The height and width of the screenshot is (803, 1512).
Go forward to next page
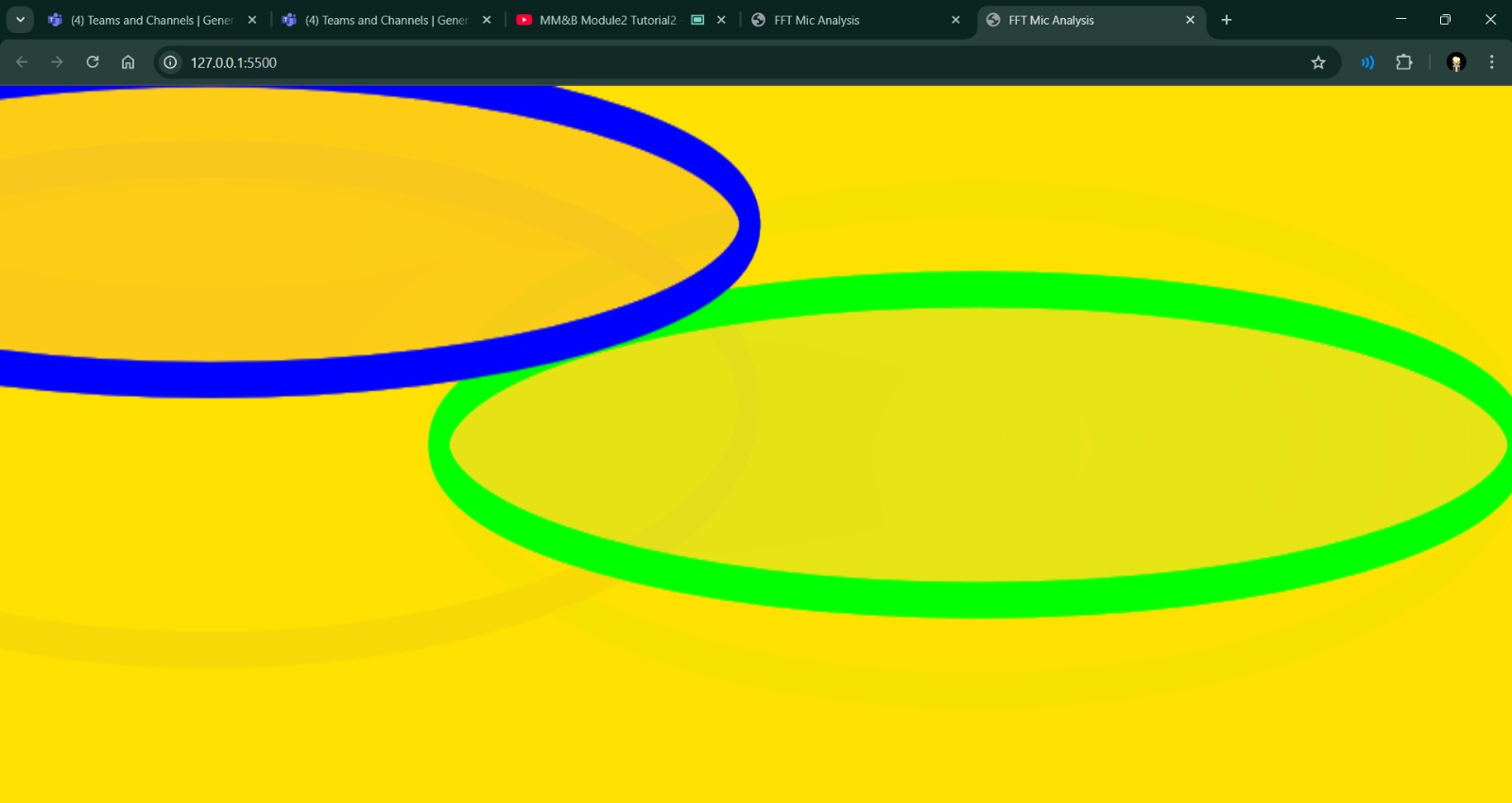[x=57, y=62]
